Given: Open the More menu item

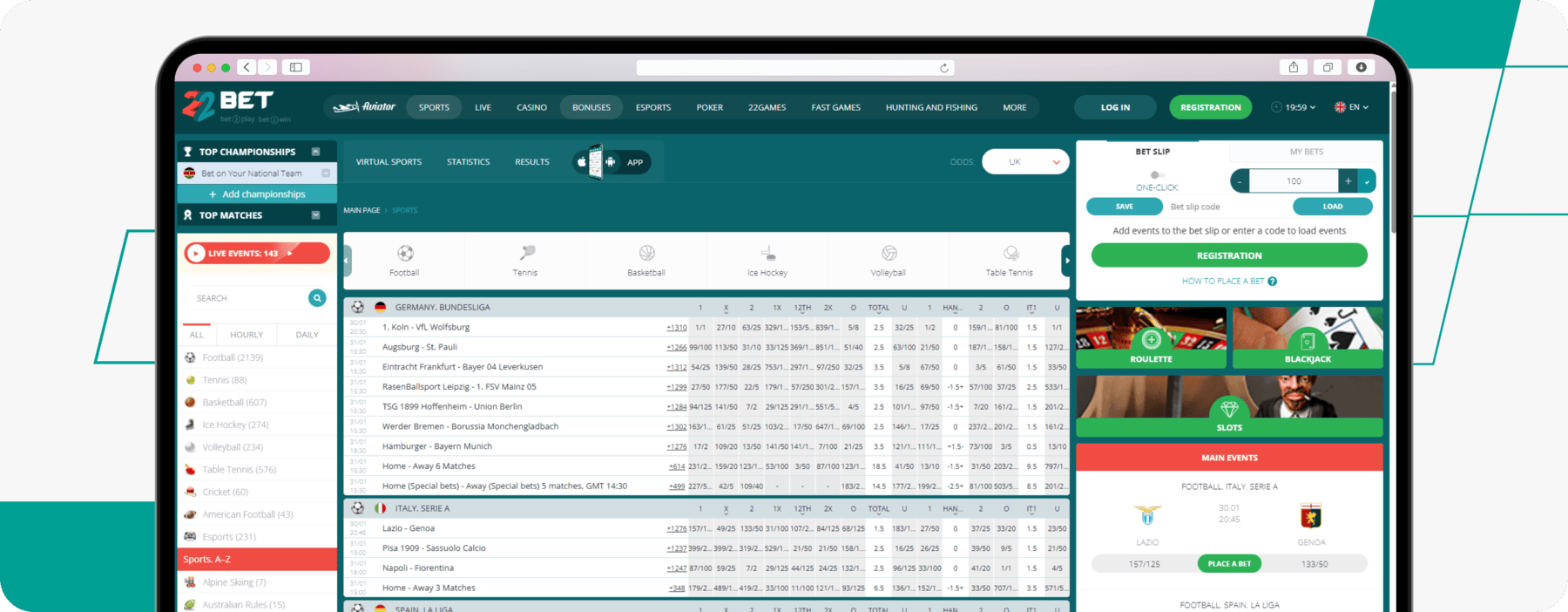Looking at the screenshot, I should click(x=1015, y=107).
